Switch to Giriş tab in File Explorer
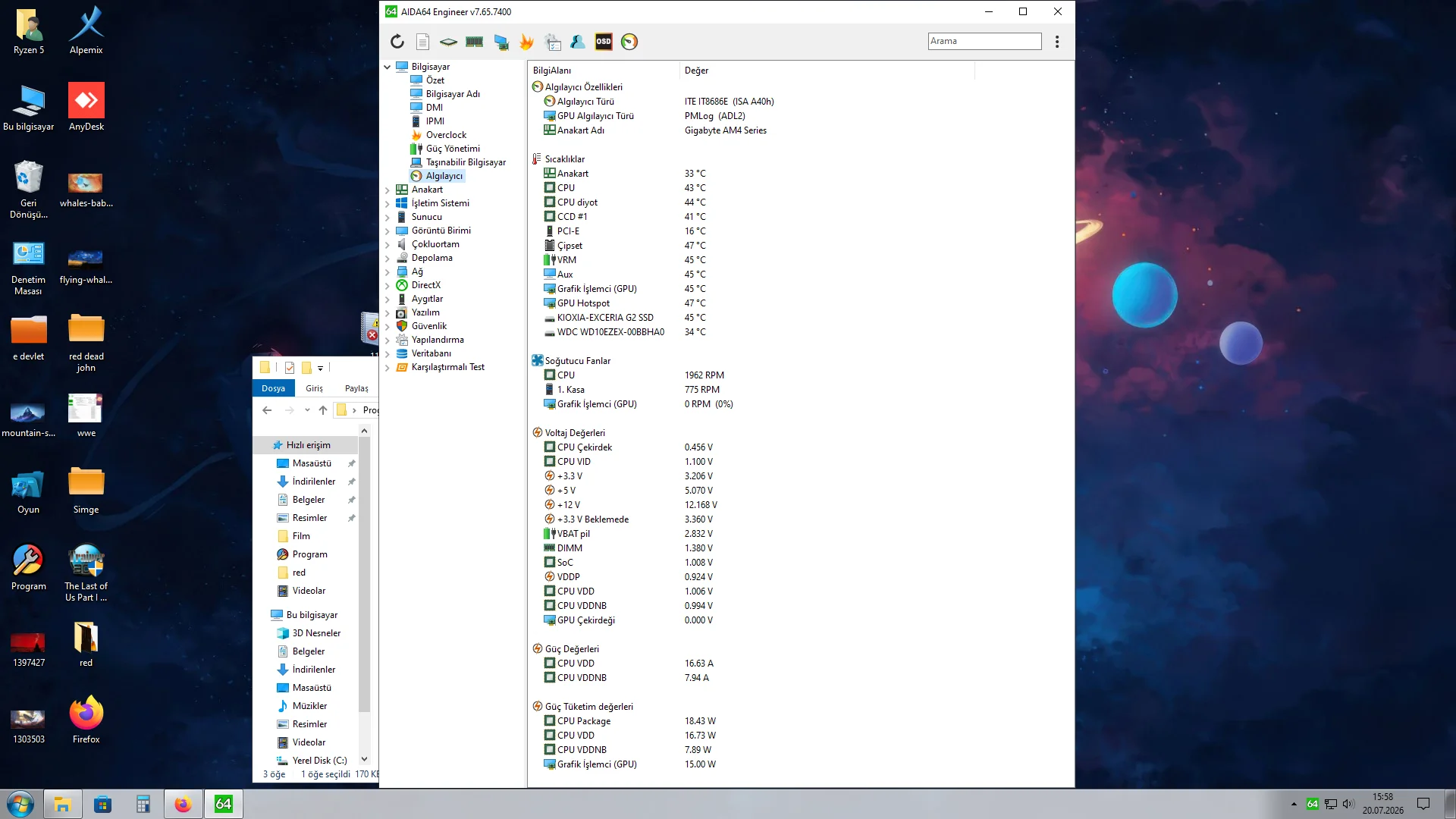This screenshot has width=1456, height=819. coord(314,388)
